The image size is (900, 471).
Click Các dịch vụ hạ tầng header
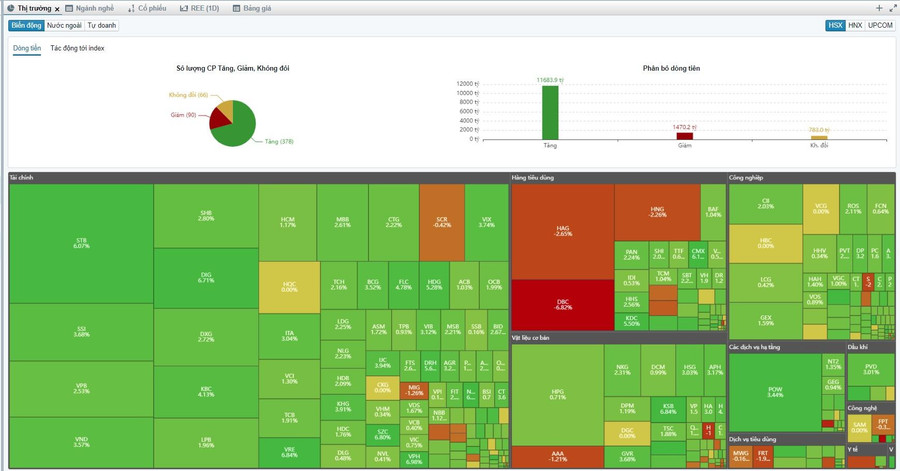pos(786,347)
